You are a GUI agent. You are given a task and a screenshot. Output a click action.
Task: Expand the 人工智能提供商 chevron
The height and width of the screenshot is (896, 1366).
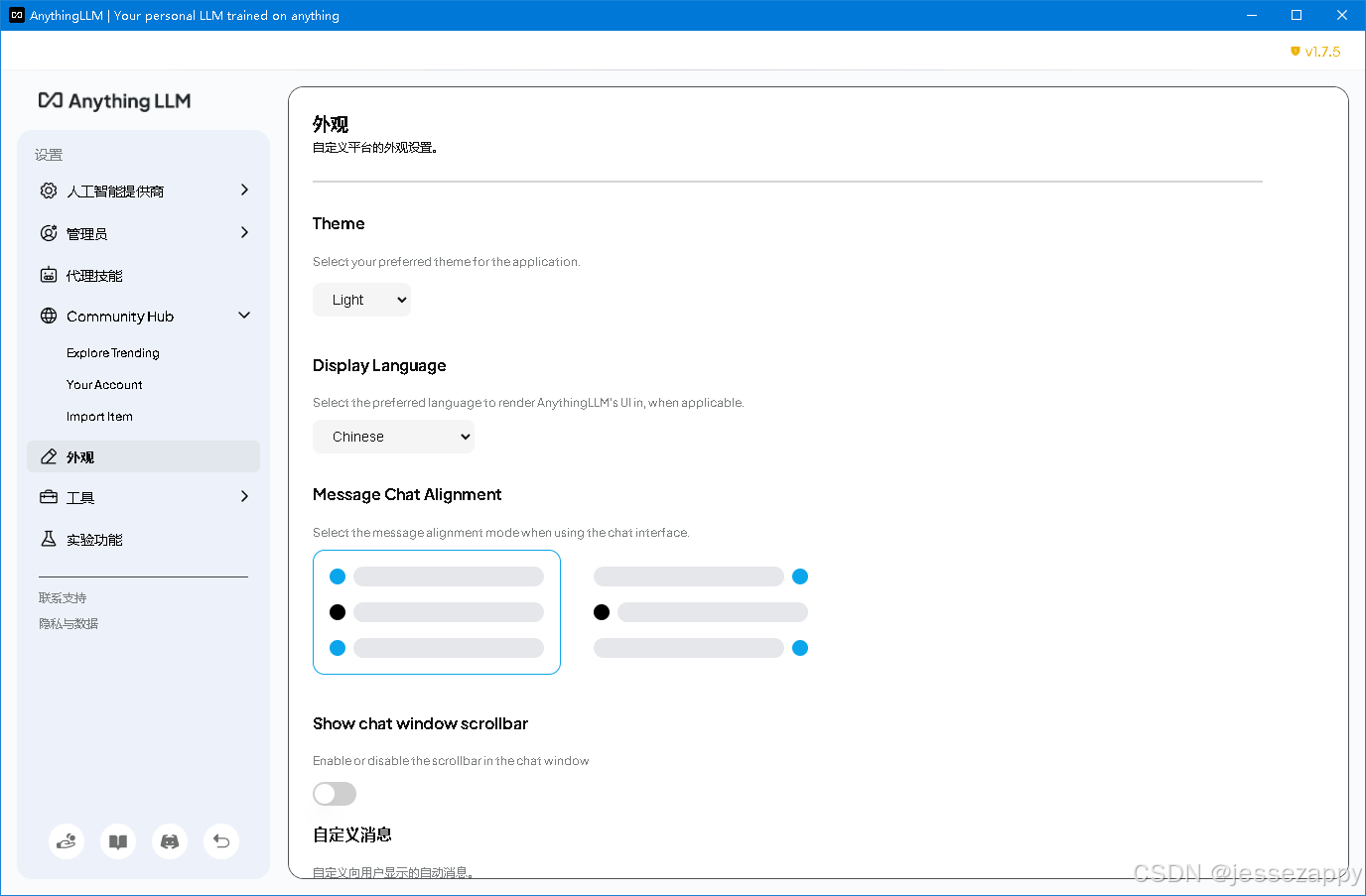pos(244,190)
